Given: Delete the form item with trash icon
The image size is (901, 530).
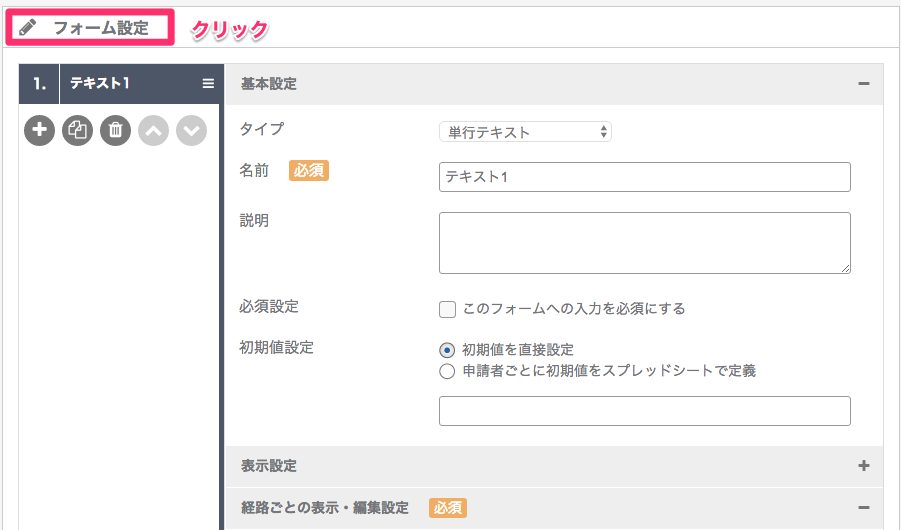Looking at the screenshot, I should (115, 130).
